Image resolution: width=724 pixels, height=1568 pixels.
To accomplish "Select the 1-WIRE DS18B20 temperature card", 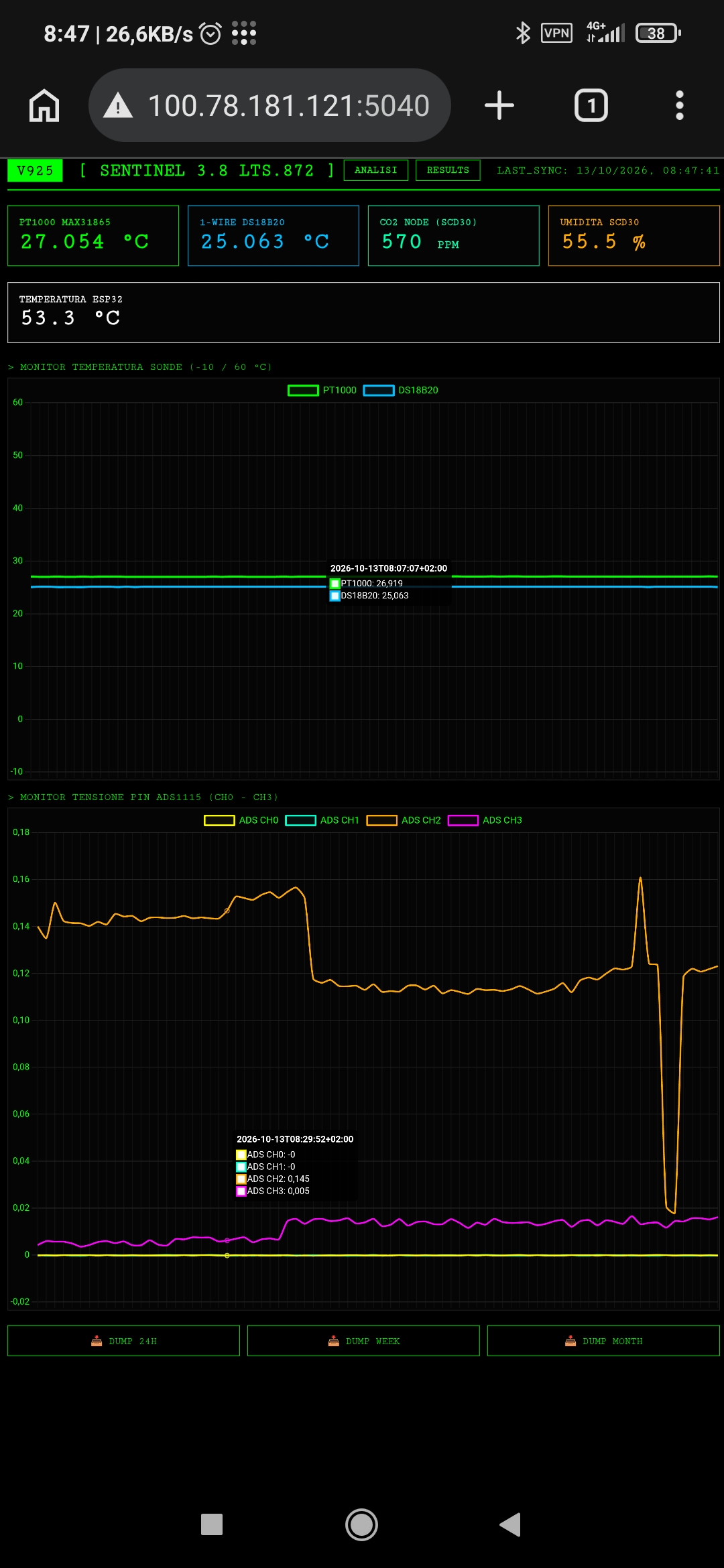I will 274,235.
